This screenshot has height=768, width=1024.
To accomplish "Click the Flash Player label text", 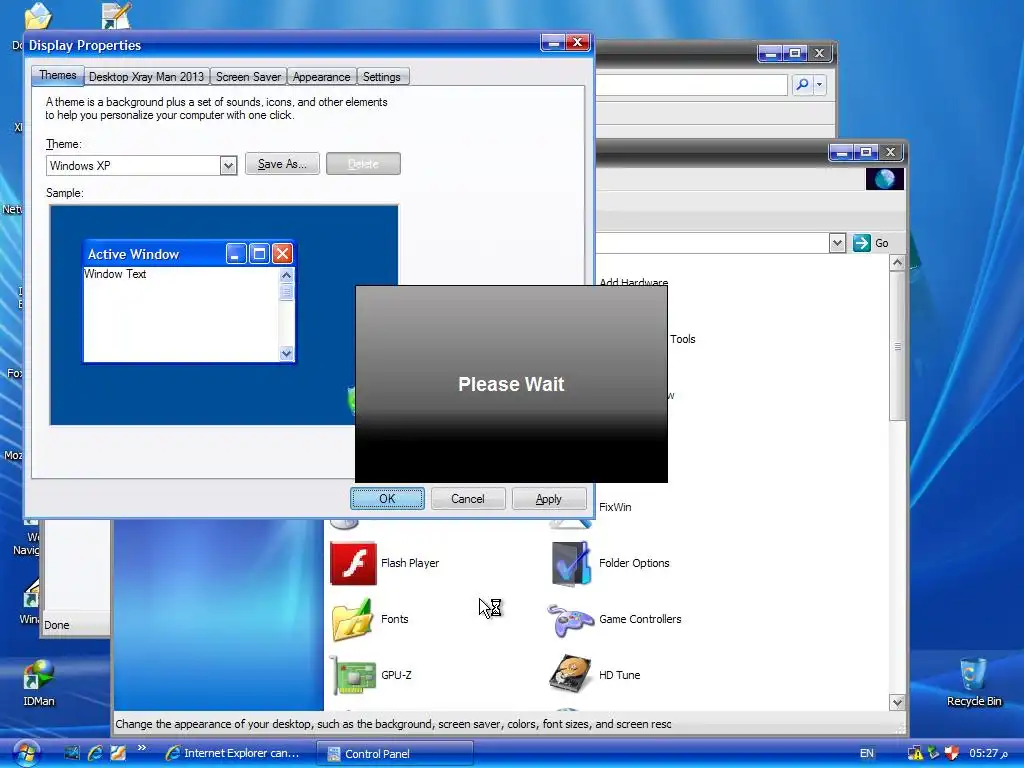I will tap(410, 563).
